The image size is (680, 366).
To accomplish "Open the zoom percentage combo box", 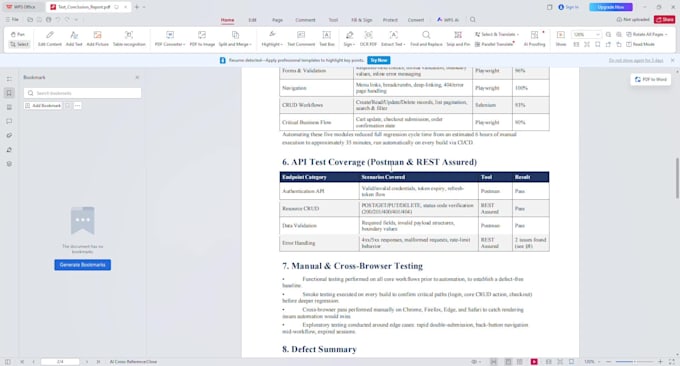I will pos(586,34).
